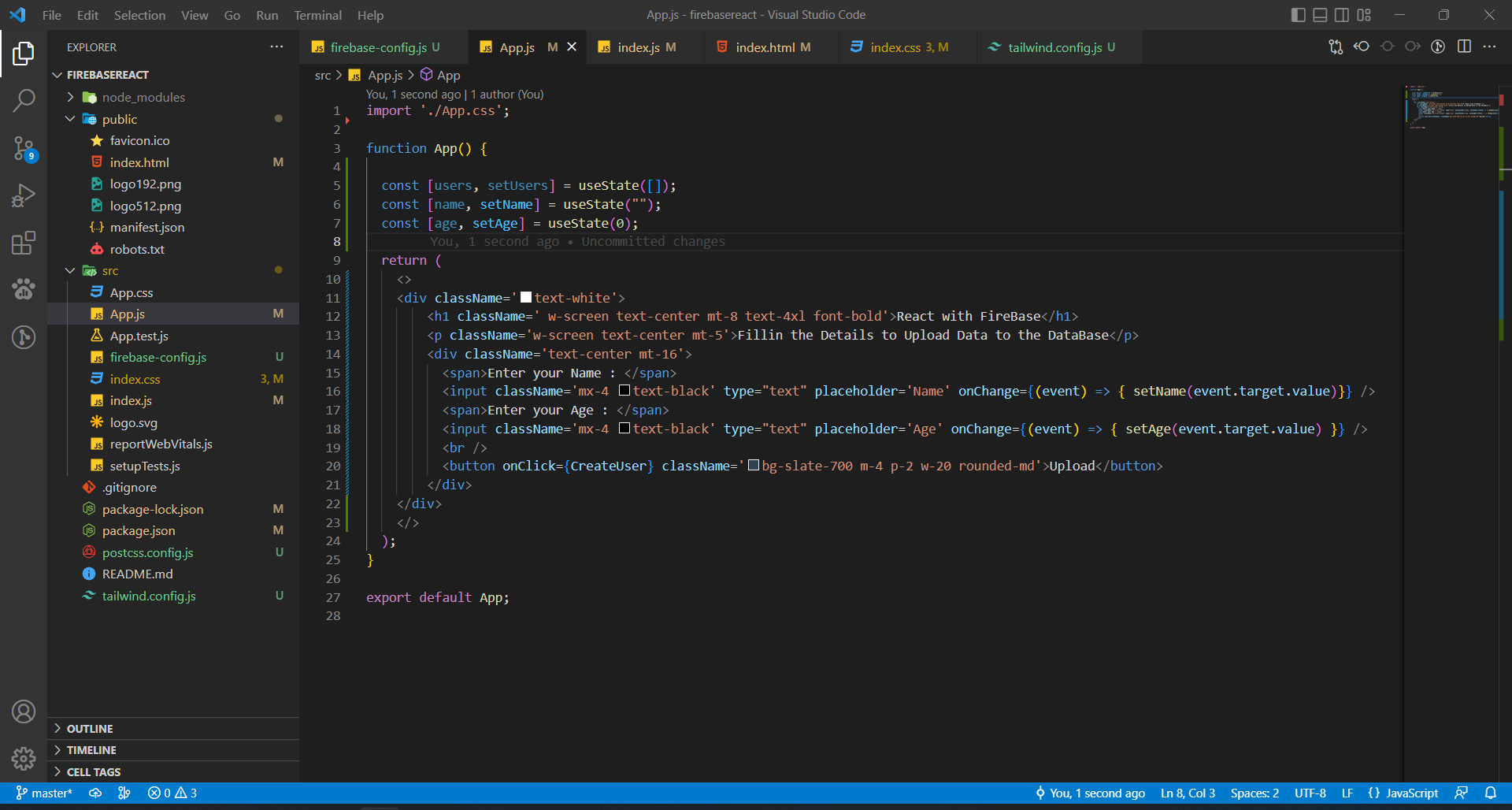This screenshot has width=1512, height=810.
Task: Select the Run and Debug icon
Action: 24,195
